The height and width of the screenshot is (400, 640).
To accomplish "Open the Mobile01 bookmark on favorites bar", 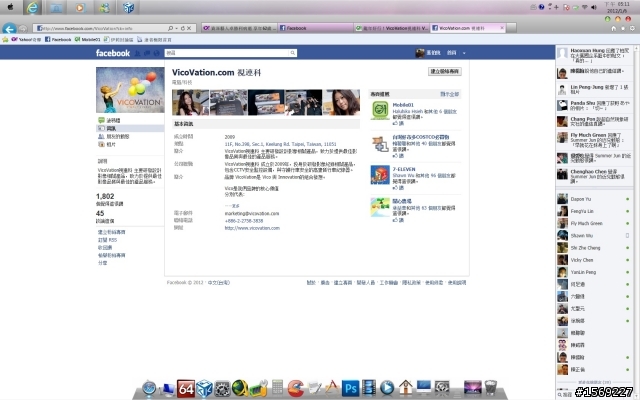I will 87,40.
